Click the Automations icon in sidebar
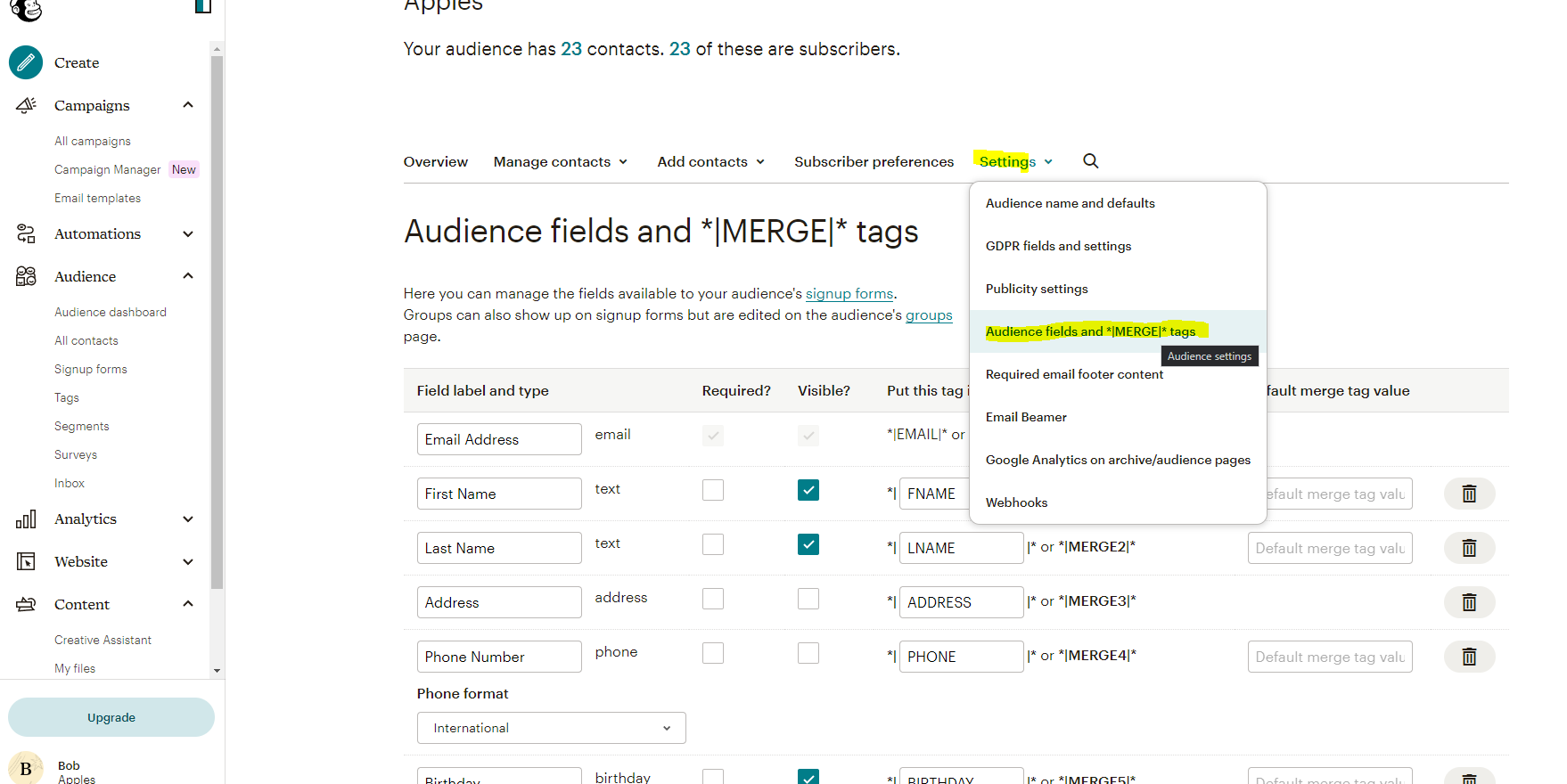This screenshot has width=1567, height=784. click(x=26, y=233)
